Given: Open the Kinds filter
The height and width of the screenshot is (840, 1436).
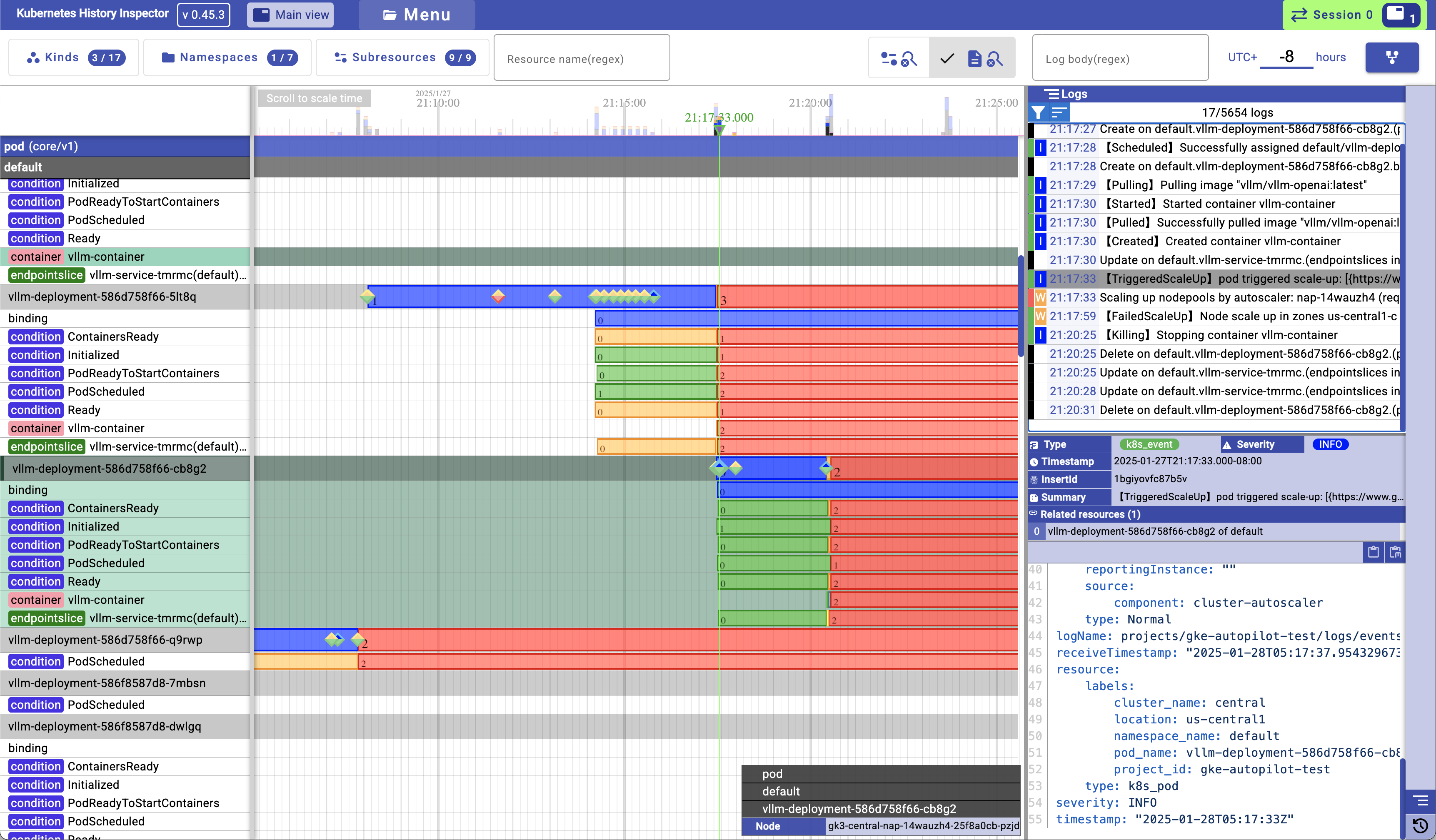Looking at the screenshot, I should point(73,57).
